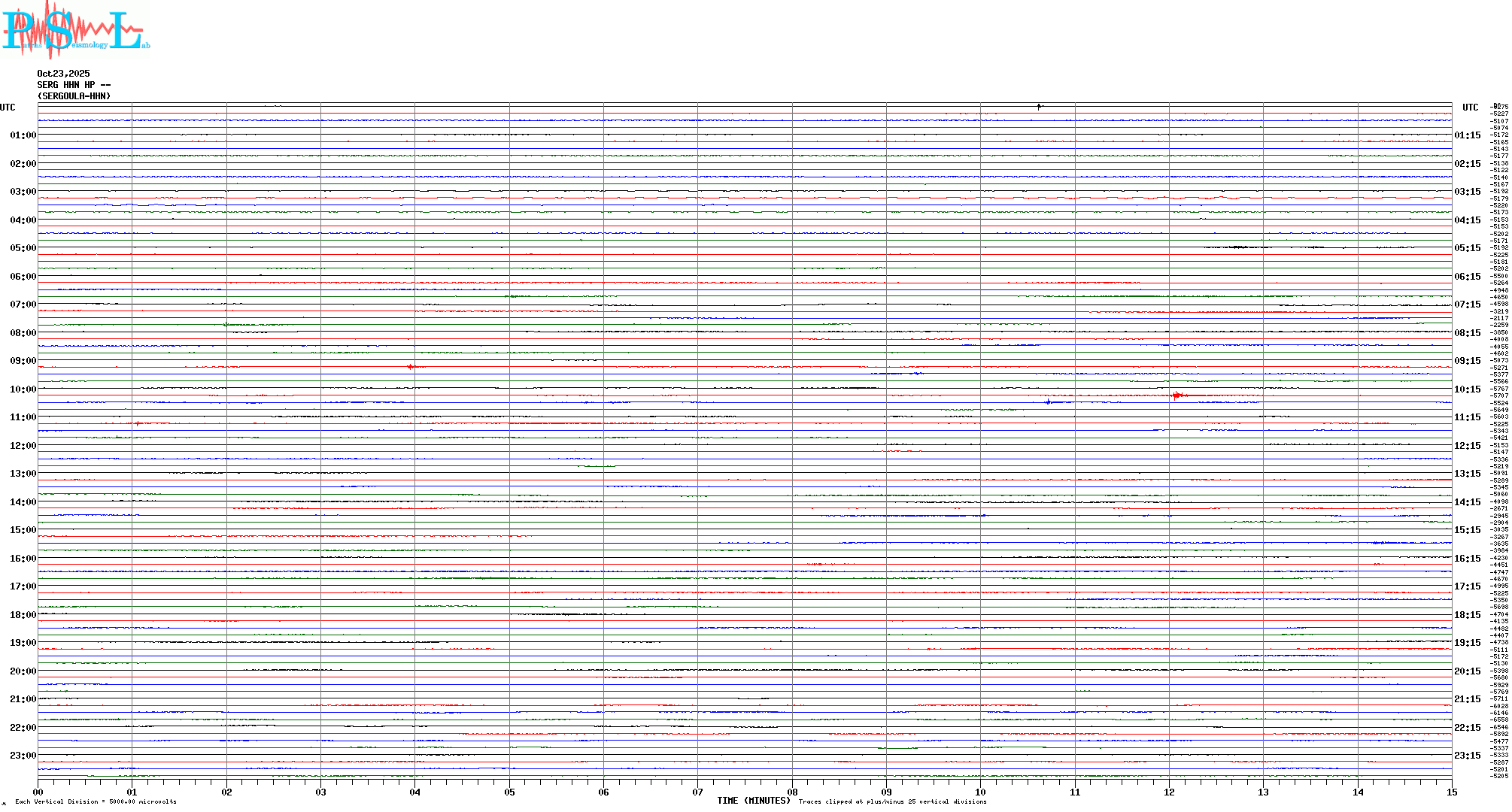Image resolution: width=1512 pixels, height=812 pixels.
Task: Click the right UTC axis label
Action: coord(1470,108)
